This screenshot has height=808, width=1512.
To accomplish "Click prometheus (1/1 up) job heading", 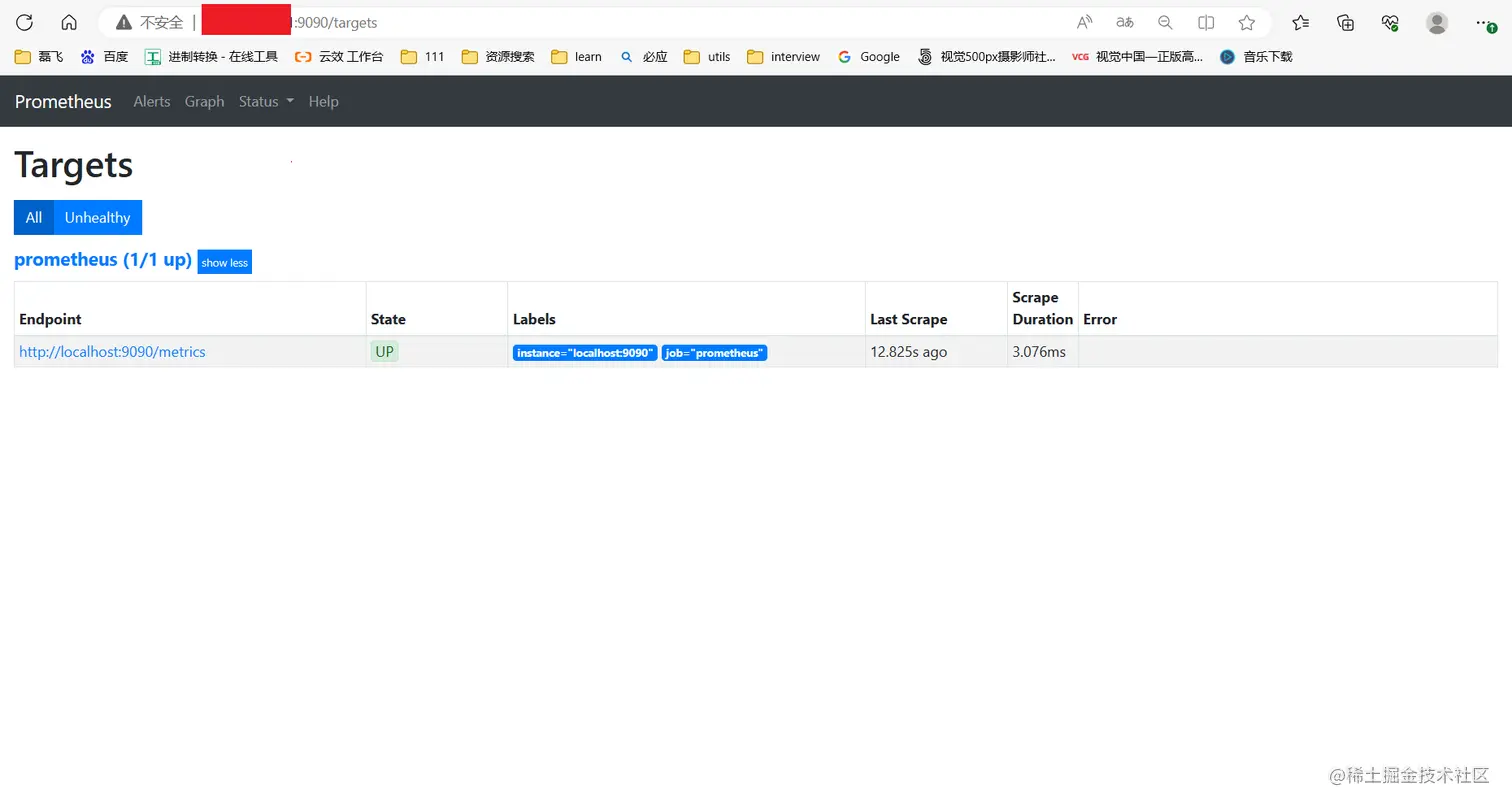I will click(x=103, y=260).
